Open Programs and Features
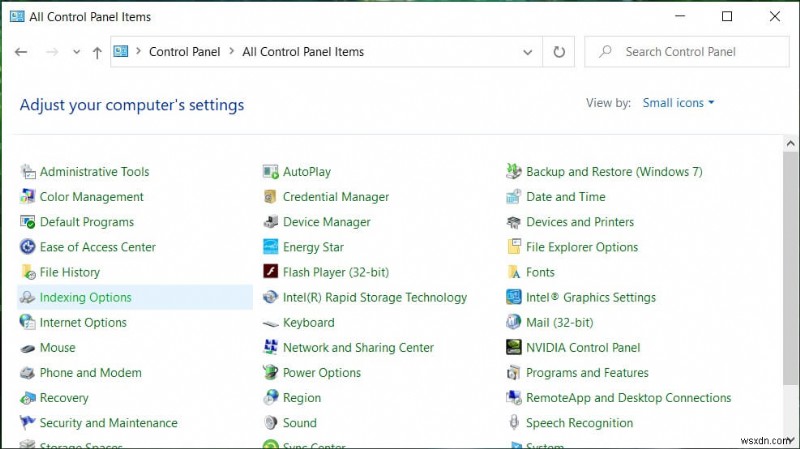 pyautogui.click(x=587, y=373)
